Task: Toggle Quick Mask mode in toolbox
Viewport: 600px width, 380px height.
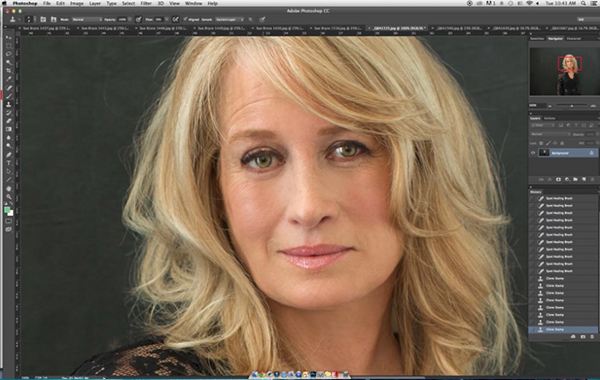Action: [8, 221]
